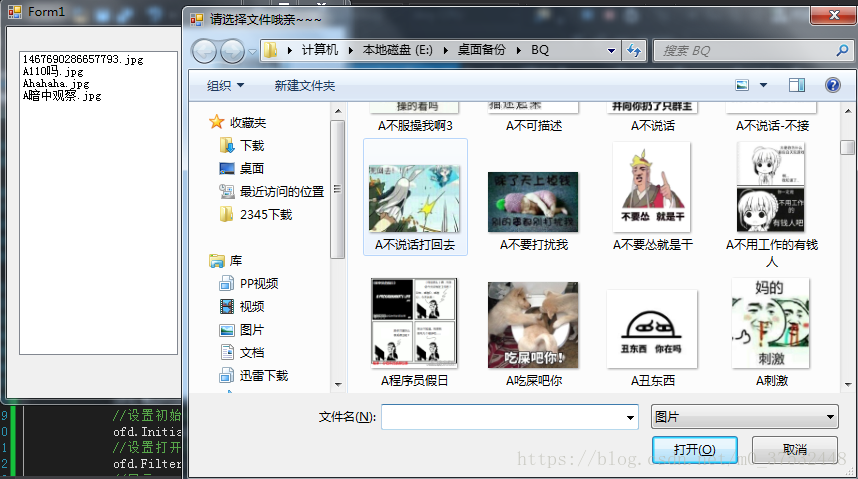Select the A不要怂就是干 image thumbnail
Screen dimensions: 858x479
[x=652, y=187]
